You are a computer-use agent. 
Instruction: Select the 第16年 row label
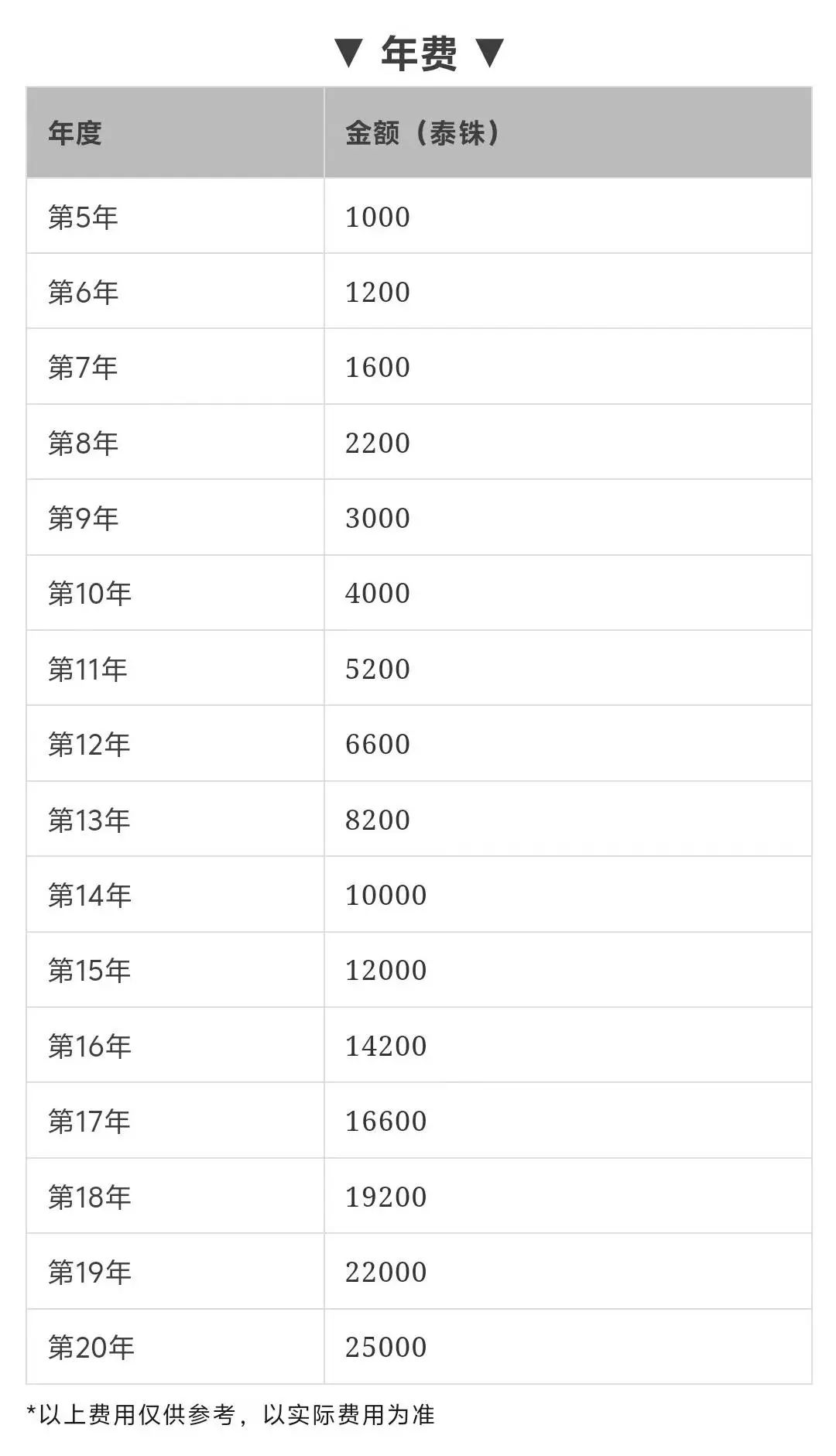point(90,1046)
